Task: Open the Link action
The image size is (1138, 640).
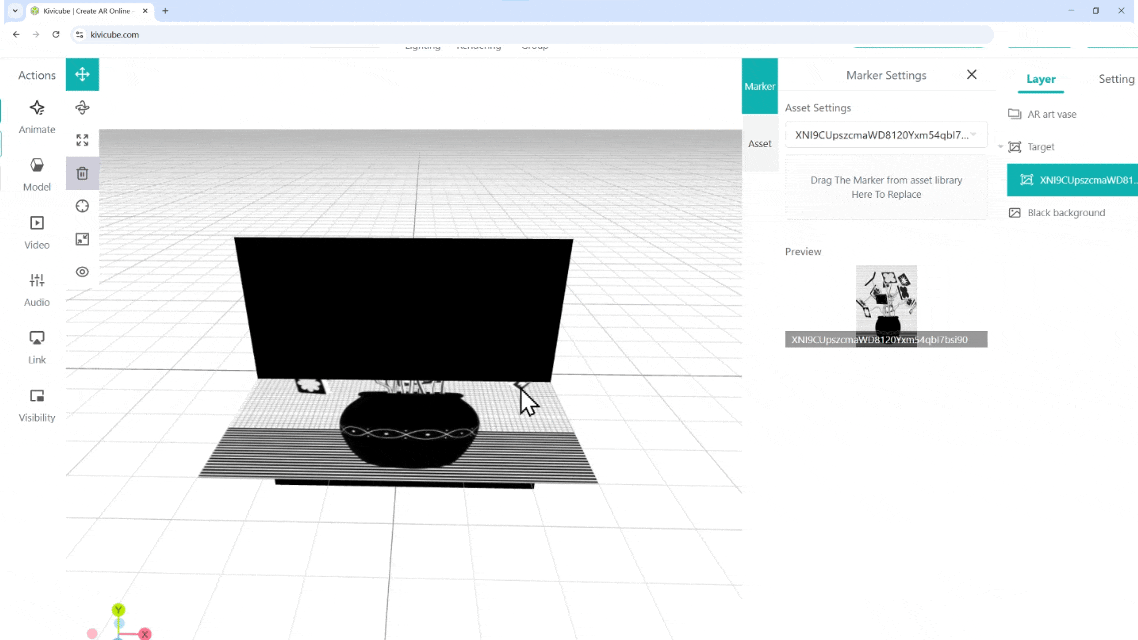Action: [x=37, y=346]
